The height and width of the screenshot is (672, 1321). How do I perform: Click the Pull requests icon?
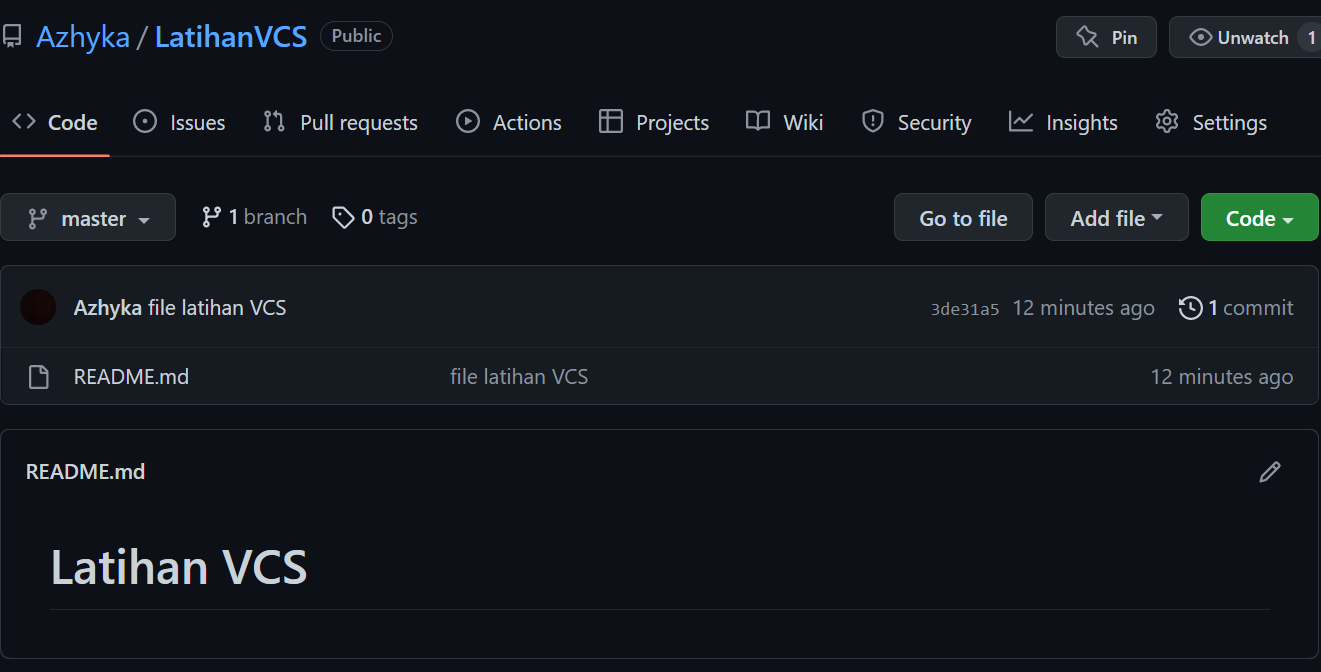coord(271,121)
